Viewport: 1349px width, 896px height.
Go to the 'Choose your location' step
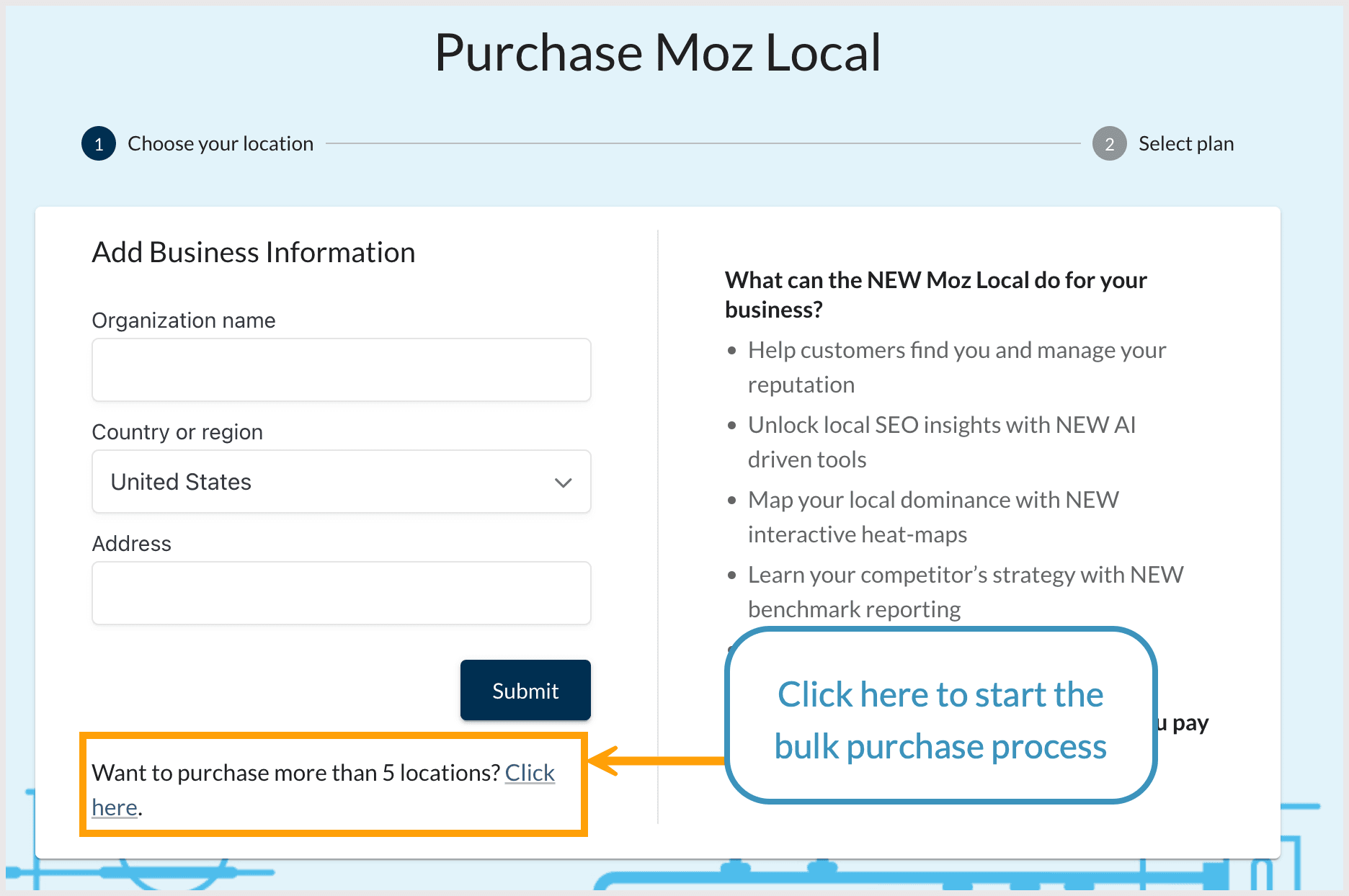[220, 143]
